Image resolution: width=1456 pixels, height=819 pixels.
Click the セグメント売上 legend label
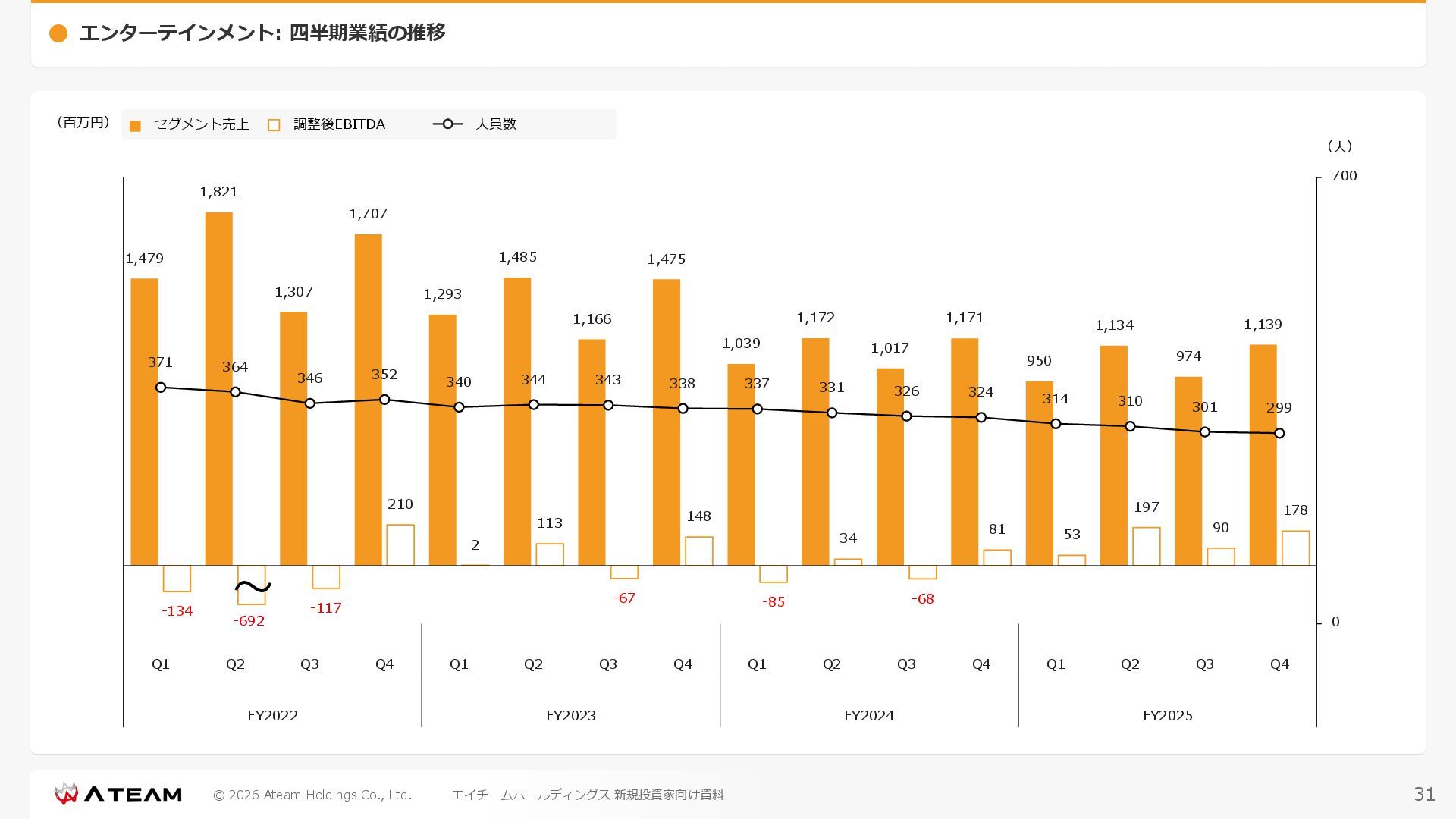[x=201, y=124]
